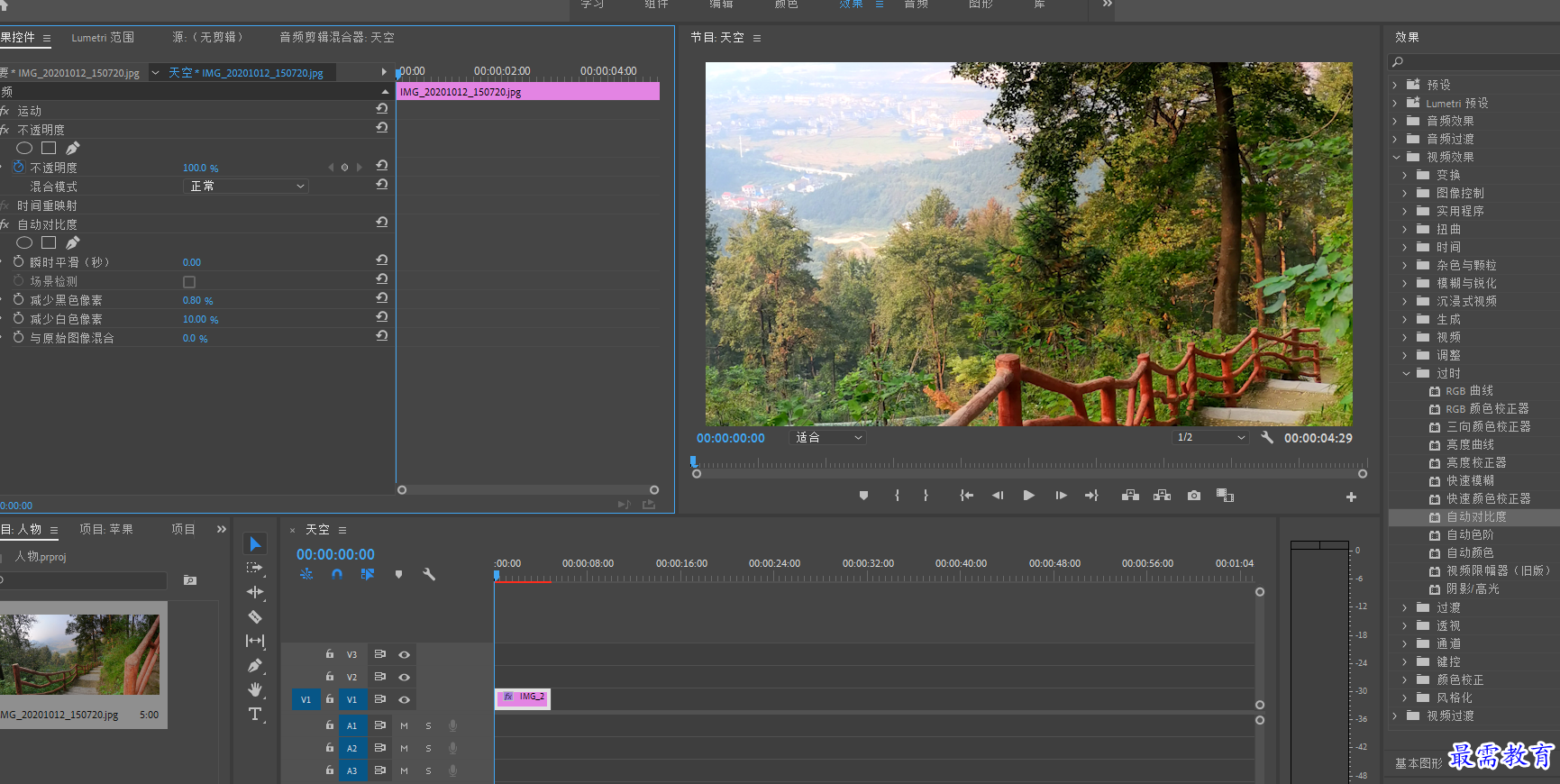This screenshot has width=1560, height=784.
Task: Show more workspace tabs overflow
Action: click(1108, 5)
